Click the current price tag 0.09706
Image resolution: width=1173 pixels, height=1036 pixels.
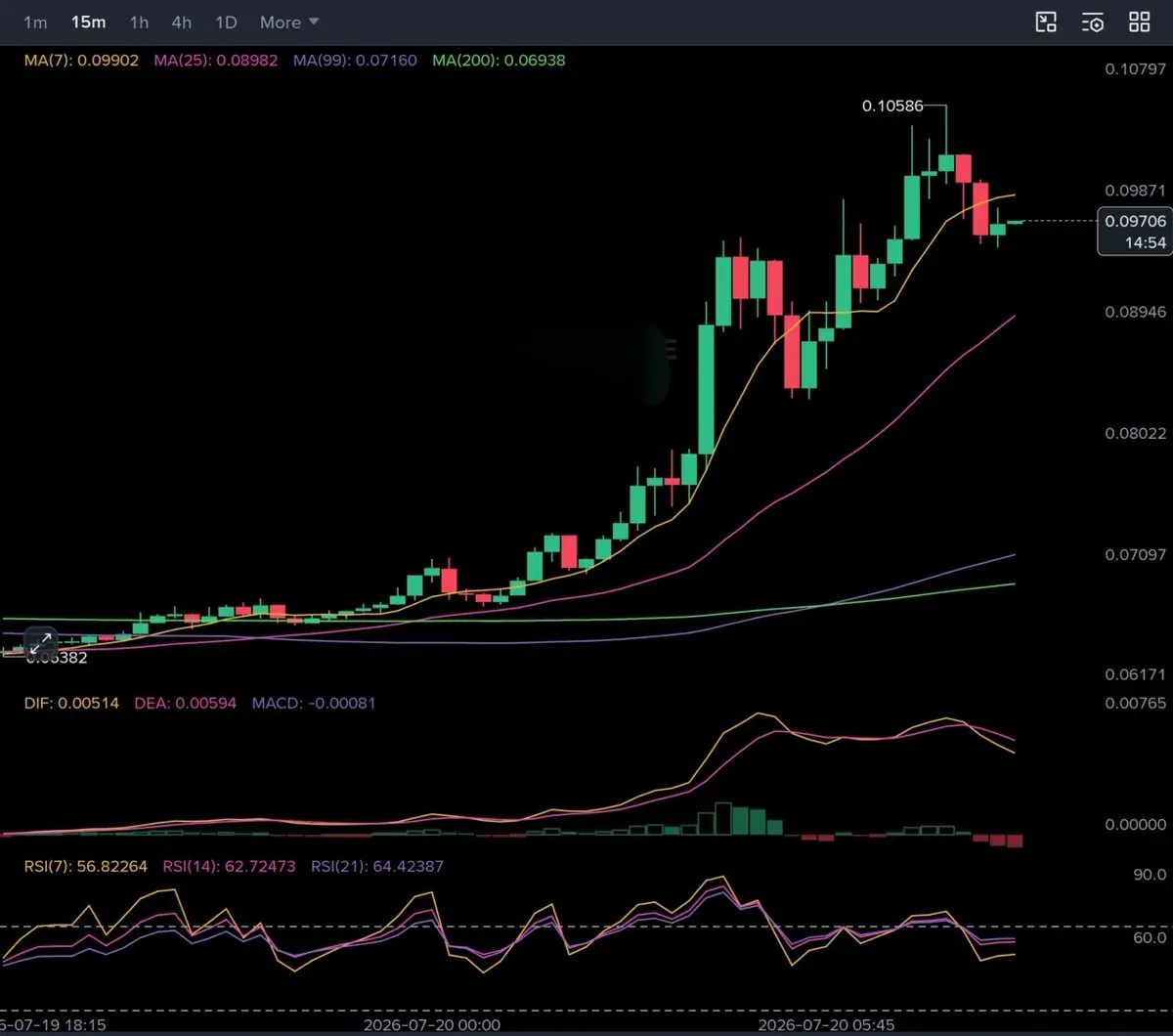click(x=1135, y=222)
